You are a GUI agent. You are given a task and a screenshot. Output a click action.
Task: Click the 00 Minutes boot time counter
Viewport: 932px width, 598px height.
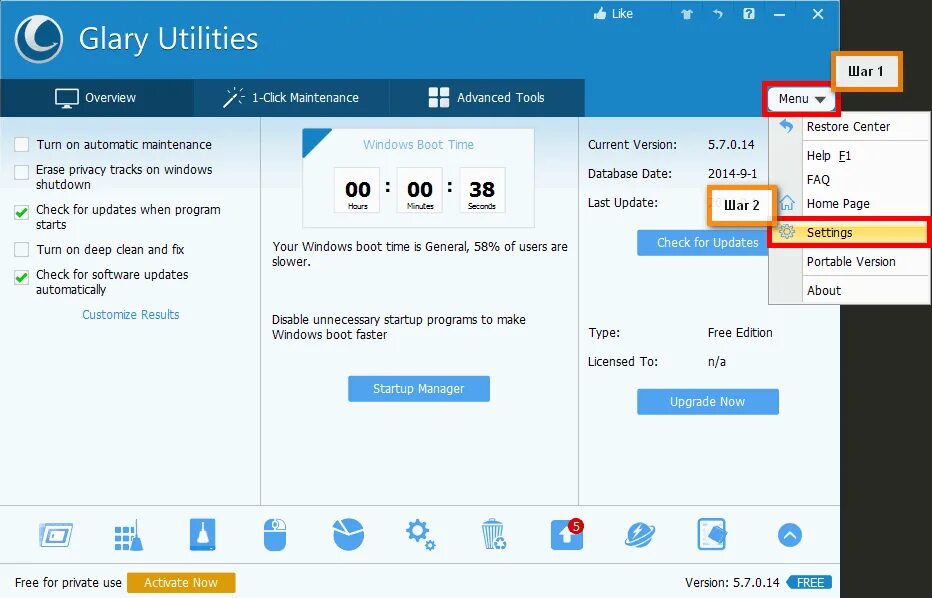click(420, 190)
